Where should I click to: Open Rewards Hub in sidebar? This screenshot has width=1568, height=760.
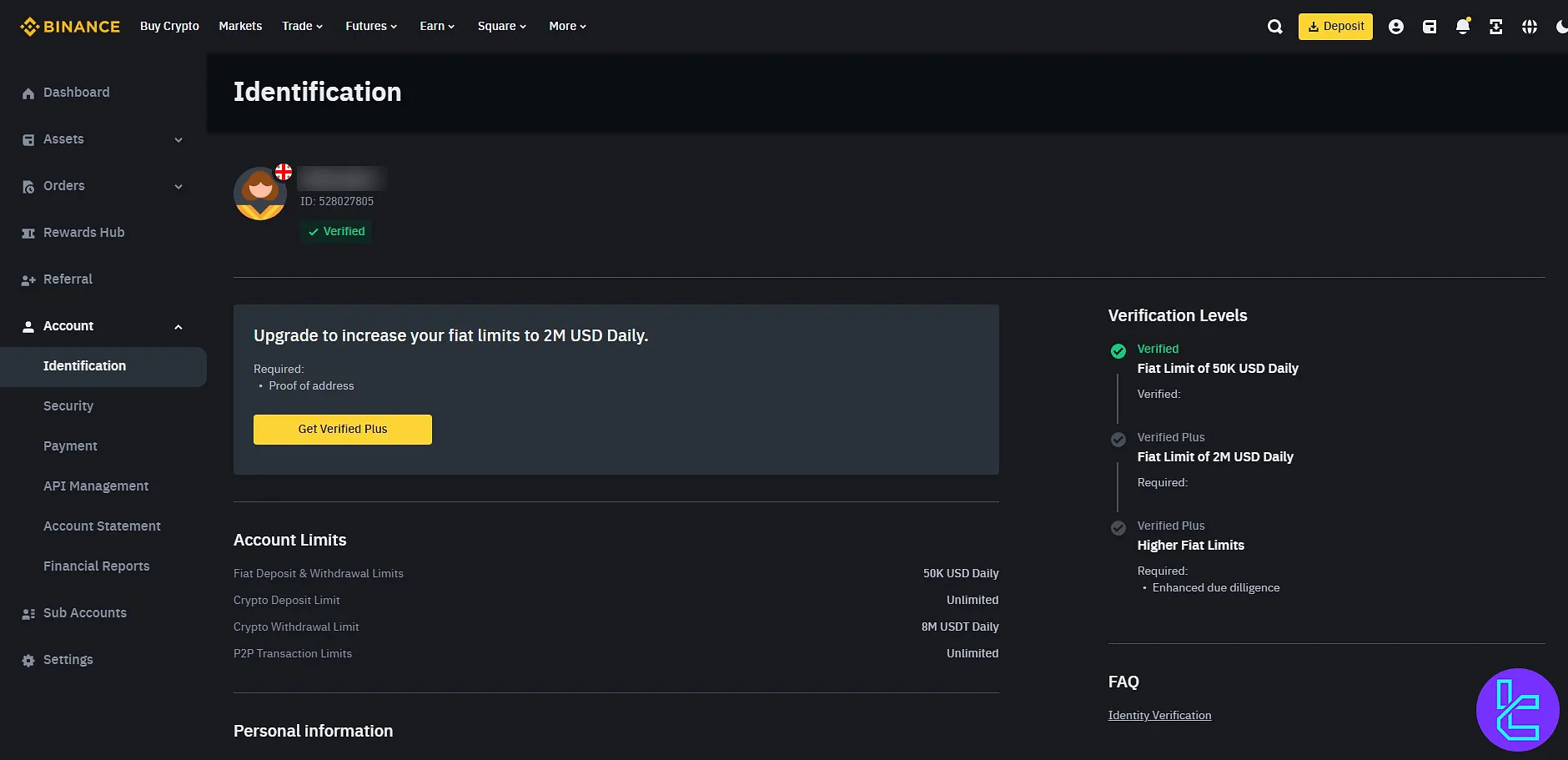coord(83,233)
